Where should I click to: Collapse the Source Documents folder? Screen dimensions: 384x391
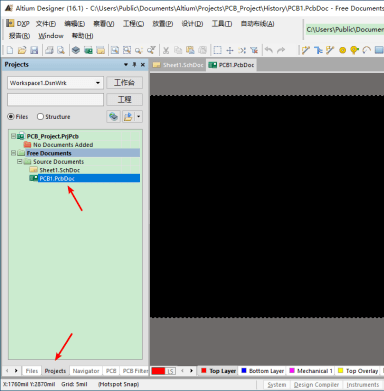(x=20, y=161)
